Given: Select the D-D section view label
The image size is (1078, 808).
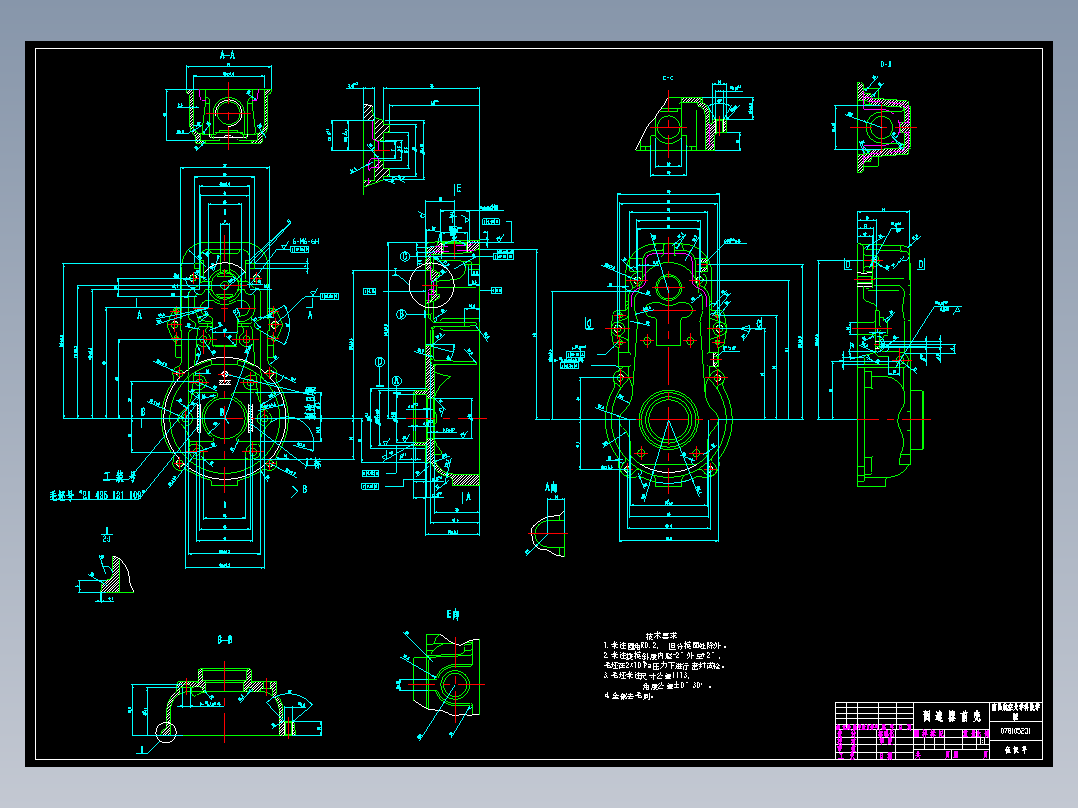Looking at the screenshot, I should coord(886,64).
